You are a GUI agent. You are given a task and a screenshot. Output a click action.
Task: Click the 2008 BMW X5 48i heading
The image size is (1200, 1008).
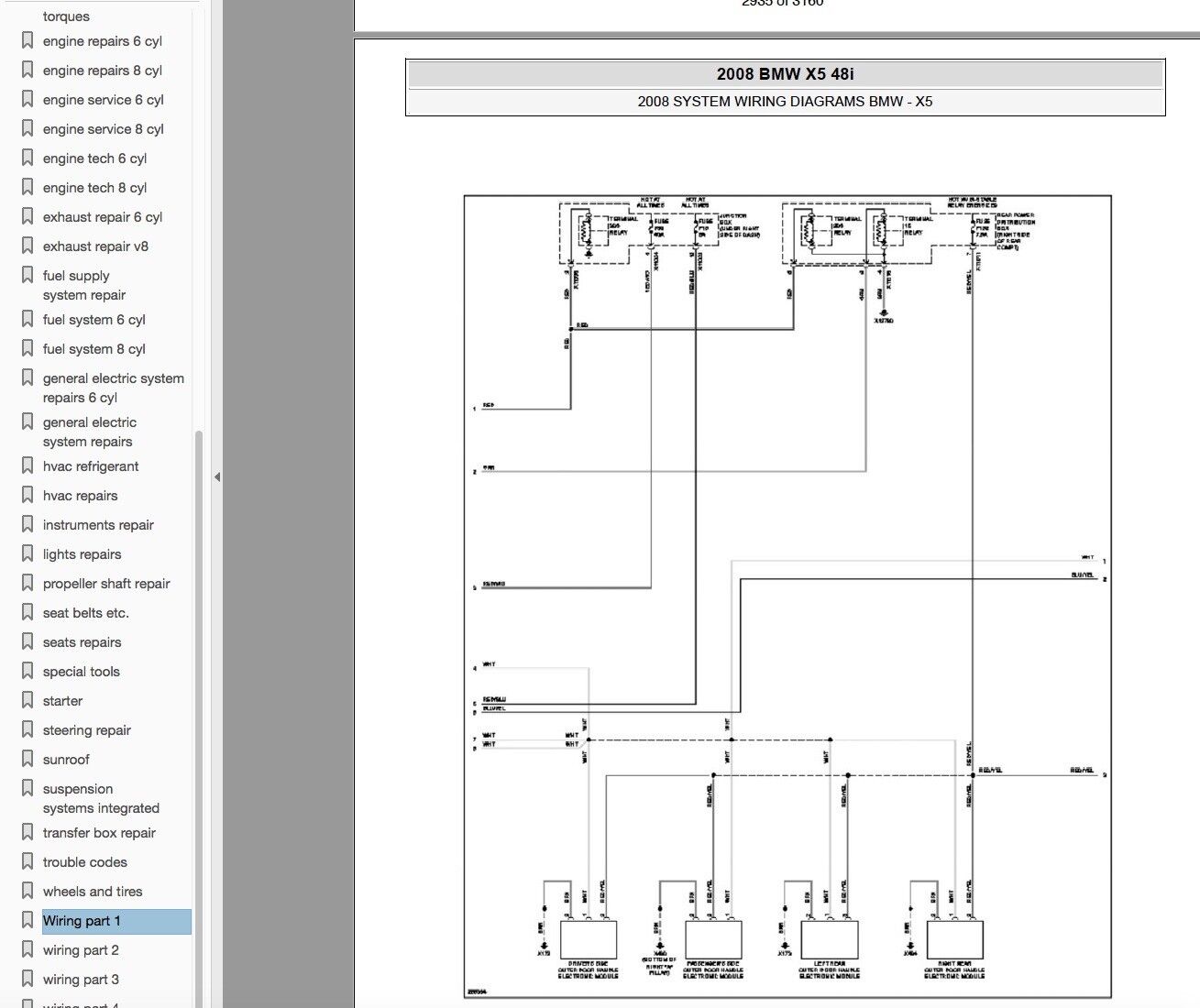pyautogui.click(x=785, y=74)
